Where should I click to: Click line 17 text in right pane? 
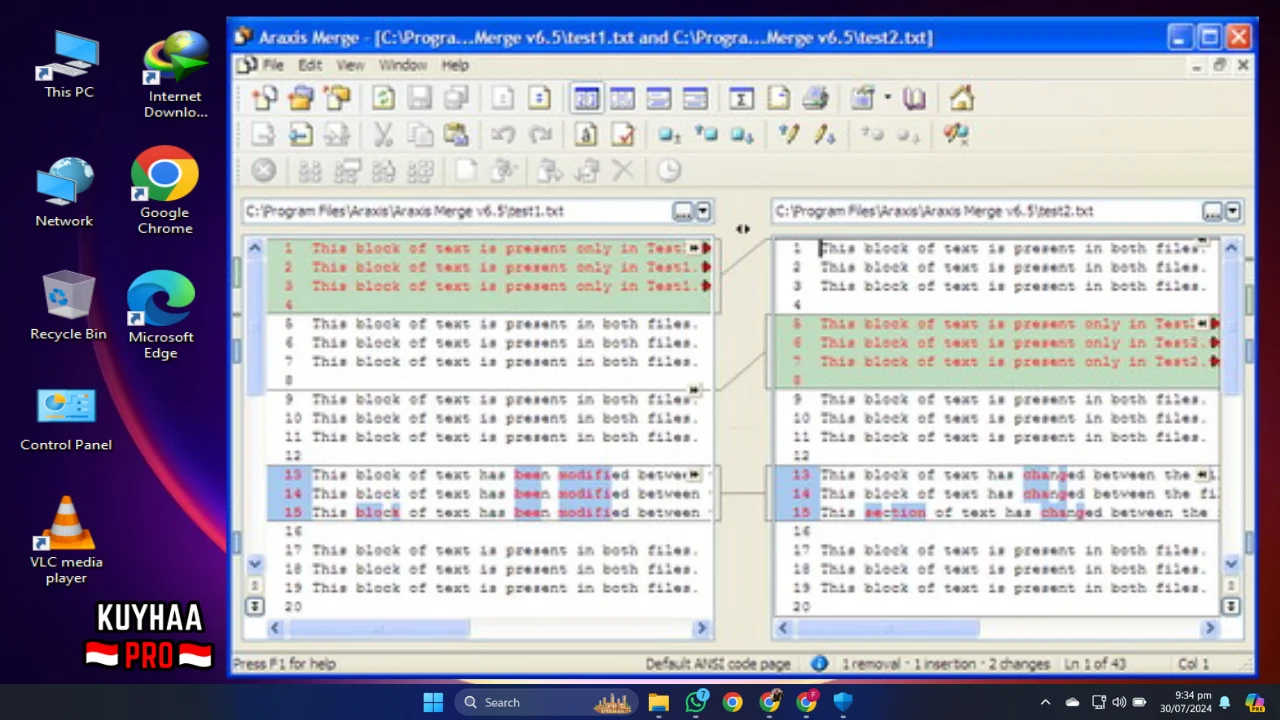click(1013, 550)
